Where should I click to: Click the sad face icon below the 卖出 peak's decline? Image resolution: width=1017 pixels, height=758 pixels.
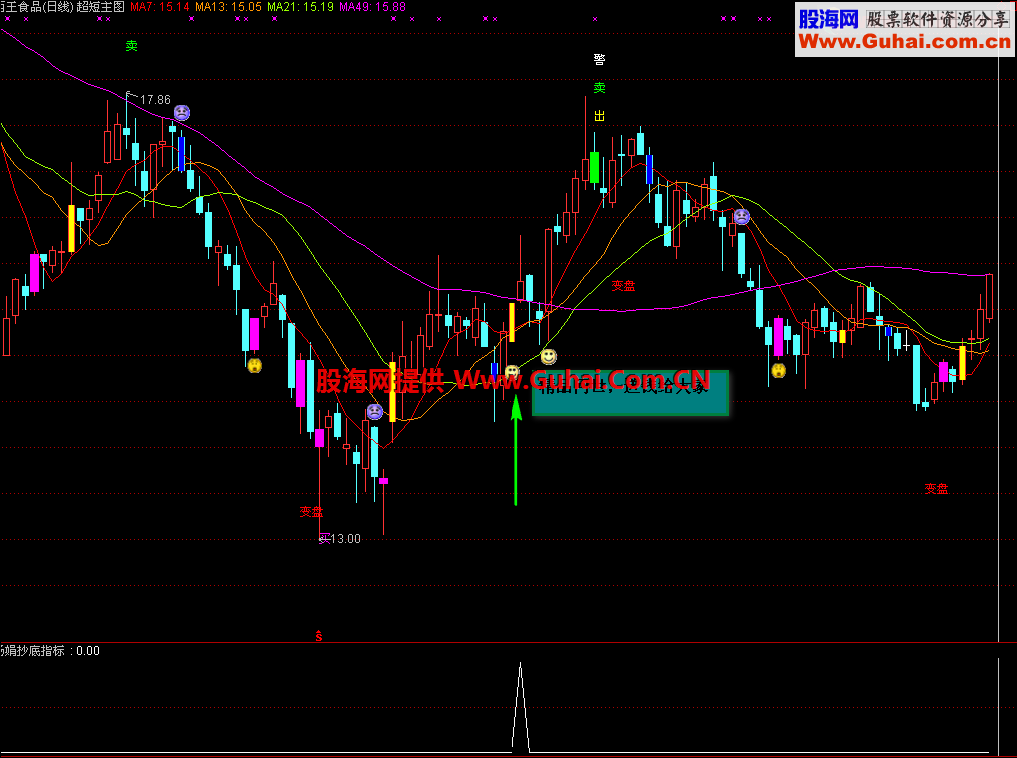click(x=741, y=217)
